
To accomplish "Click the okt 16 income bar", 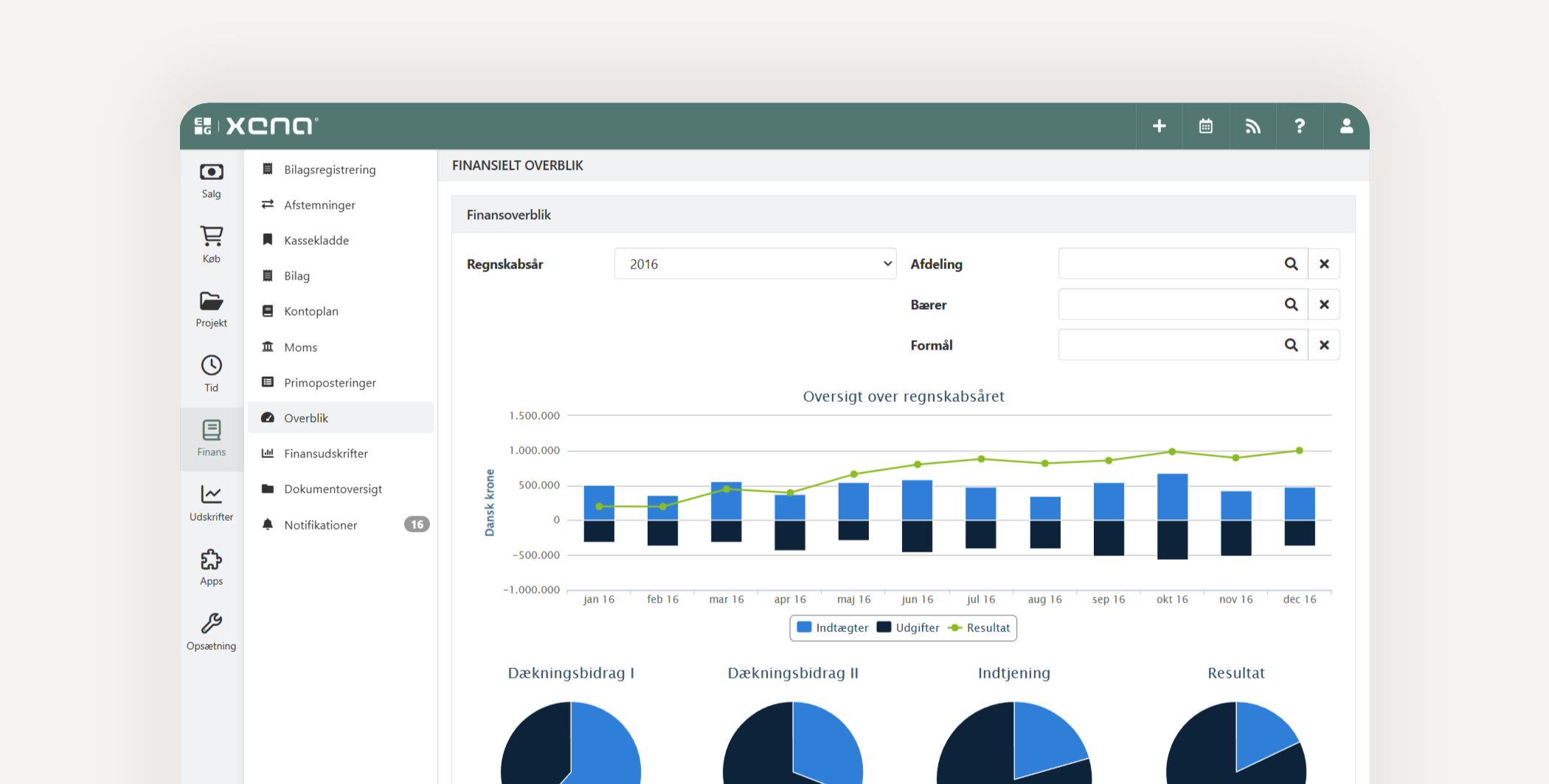I will point(1172,497).
